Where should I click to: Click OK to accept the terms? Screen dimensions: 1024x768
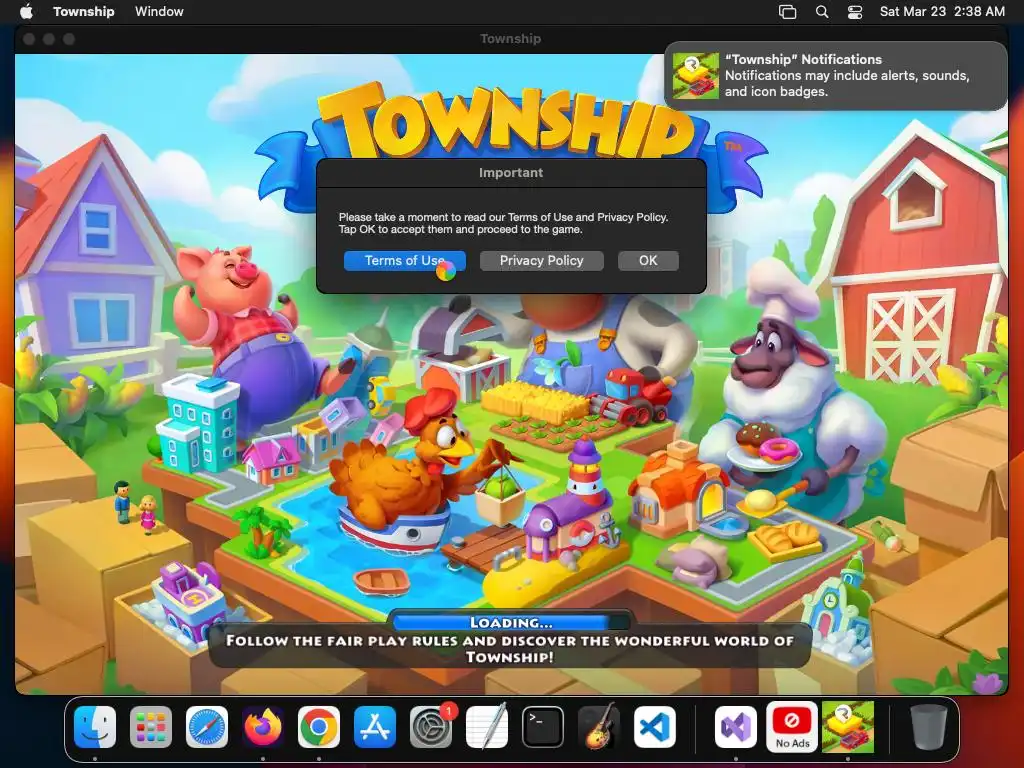pyautogui.click(x=648, y=261)
